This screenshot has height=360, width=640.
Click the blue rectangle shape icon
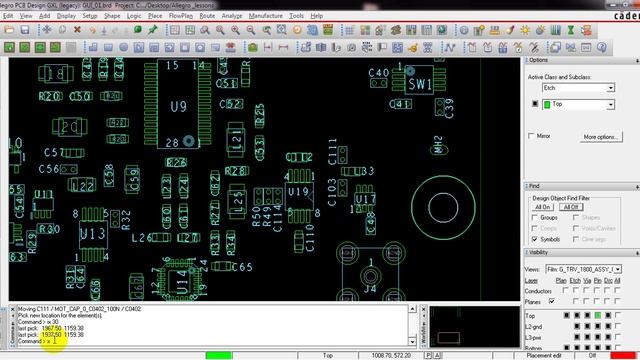pyautogui.click(x=108, y=47)
